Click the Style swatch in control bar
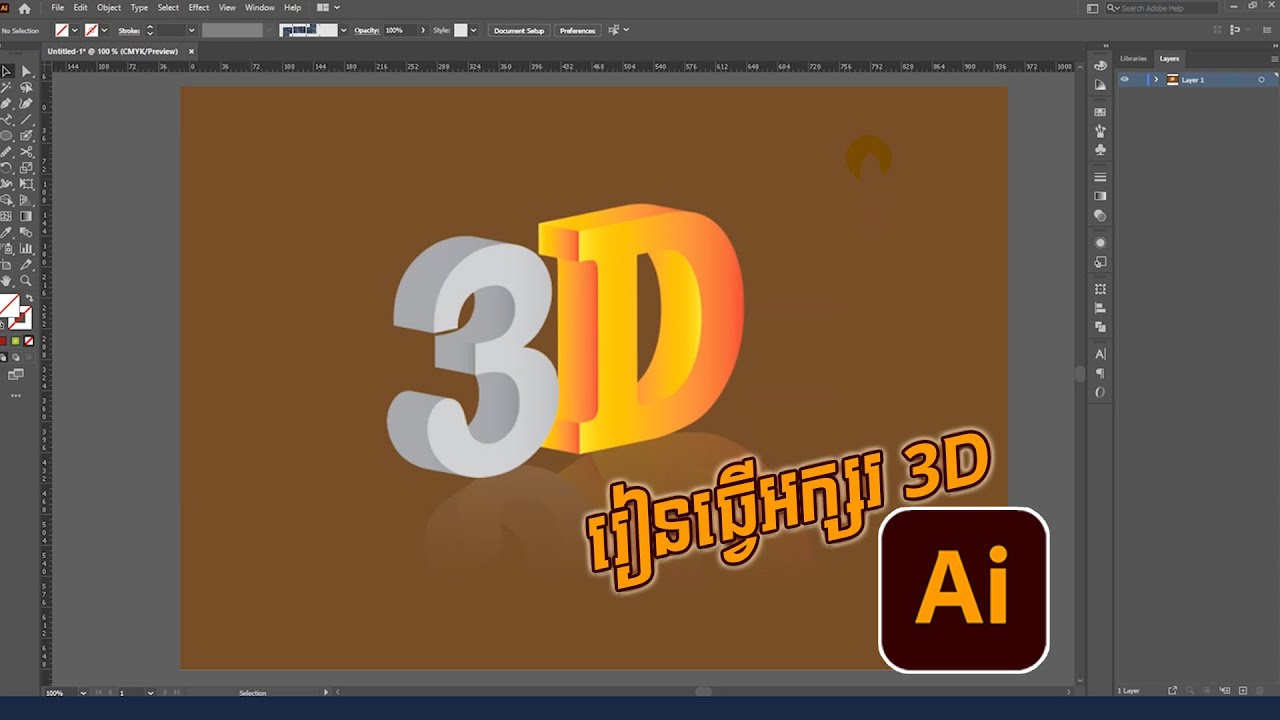 pyautogui.click(x=461, y=30)
